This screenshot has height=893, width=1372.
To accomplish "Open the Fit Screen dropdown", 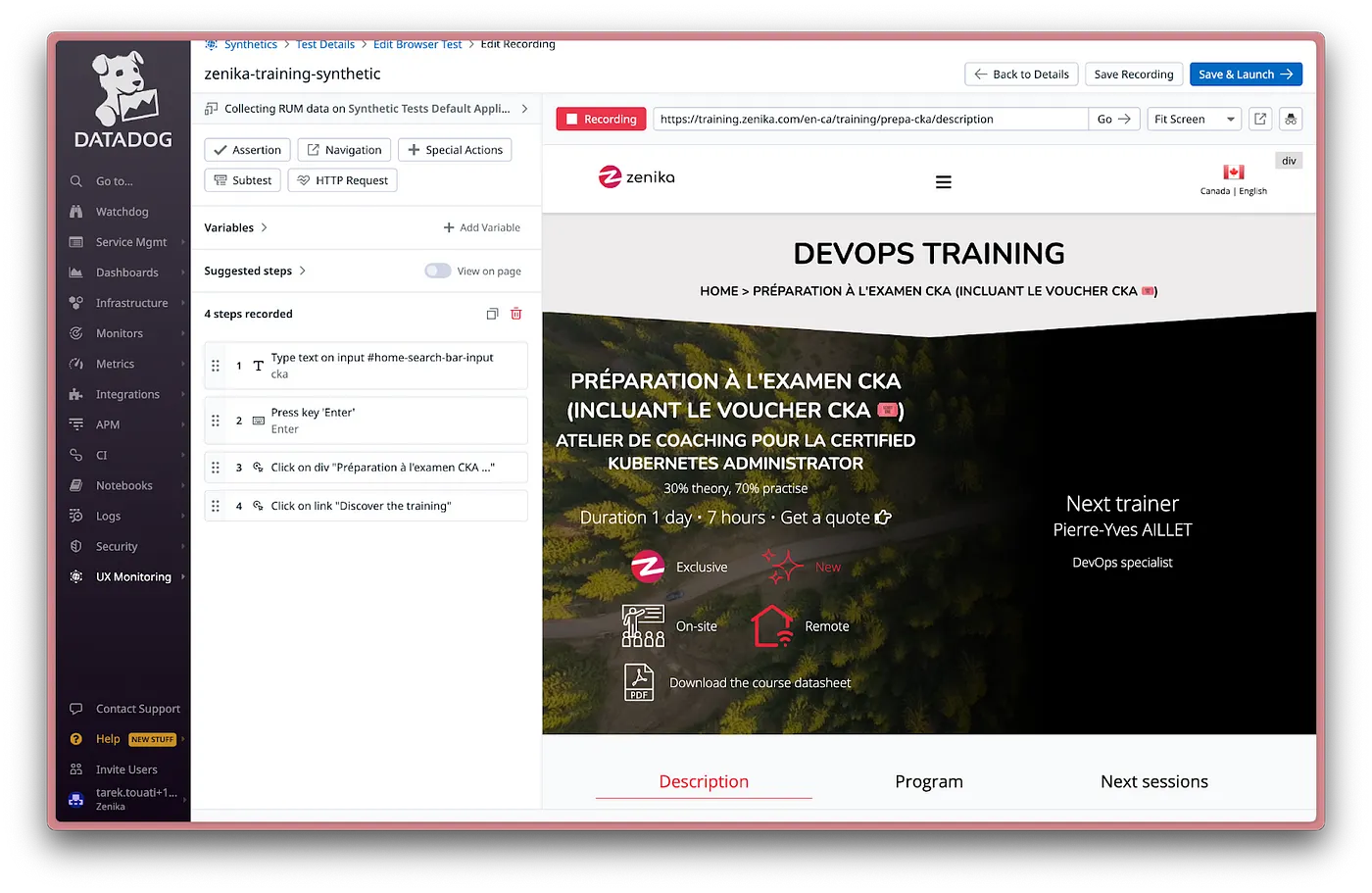I will click(x=1195, y=119).
